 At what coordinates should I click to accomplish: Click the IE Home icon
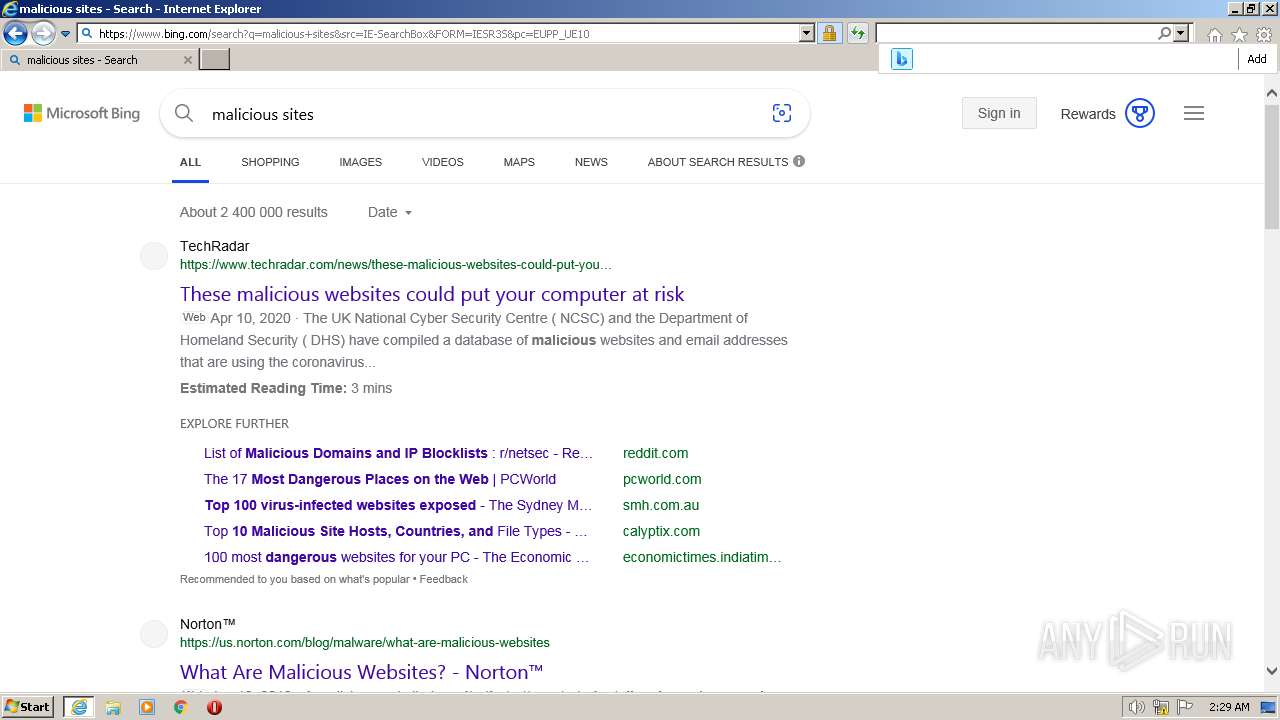(1214, 35)
